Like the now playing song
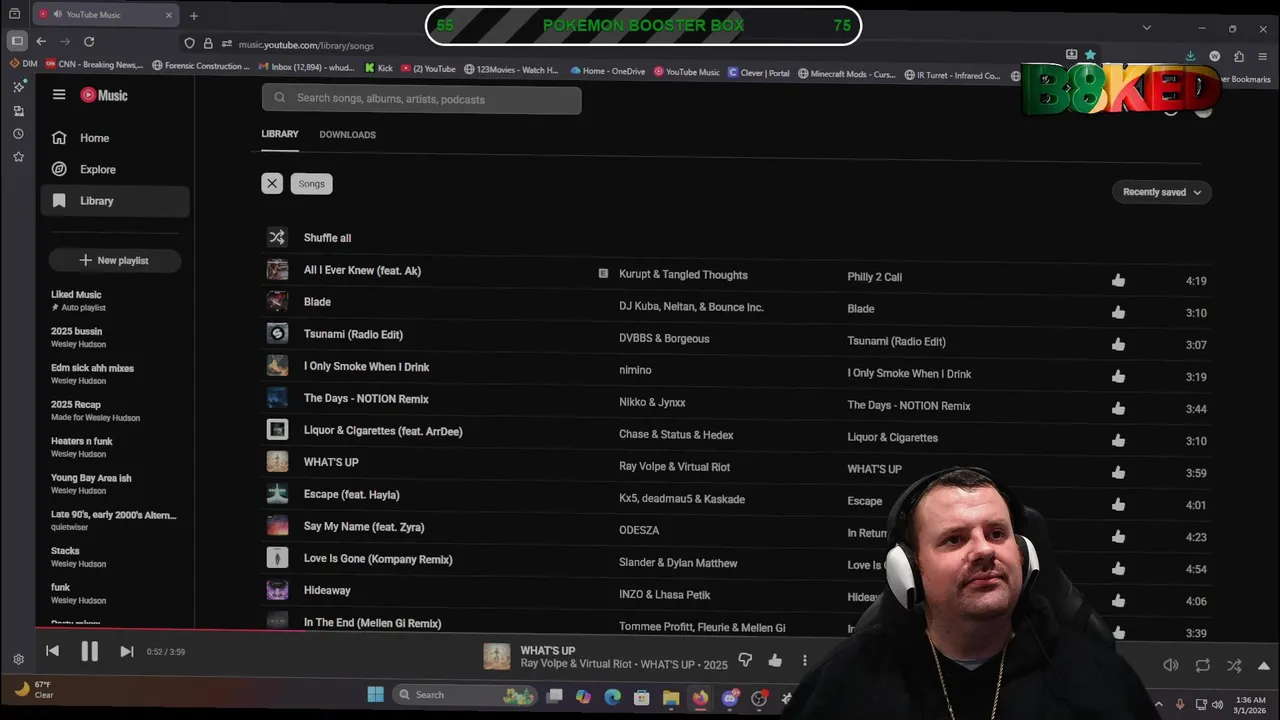The height and width of the screenshot is (720, 1280). click(775, 660)
